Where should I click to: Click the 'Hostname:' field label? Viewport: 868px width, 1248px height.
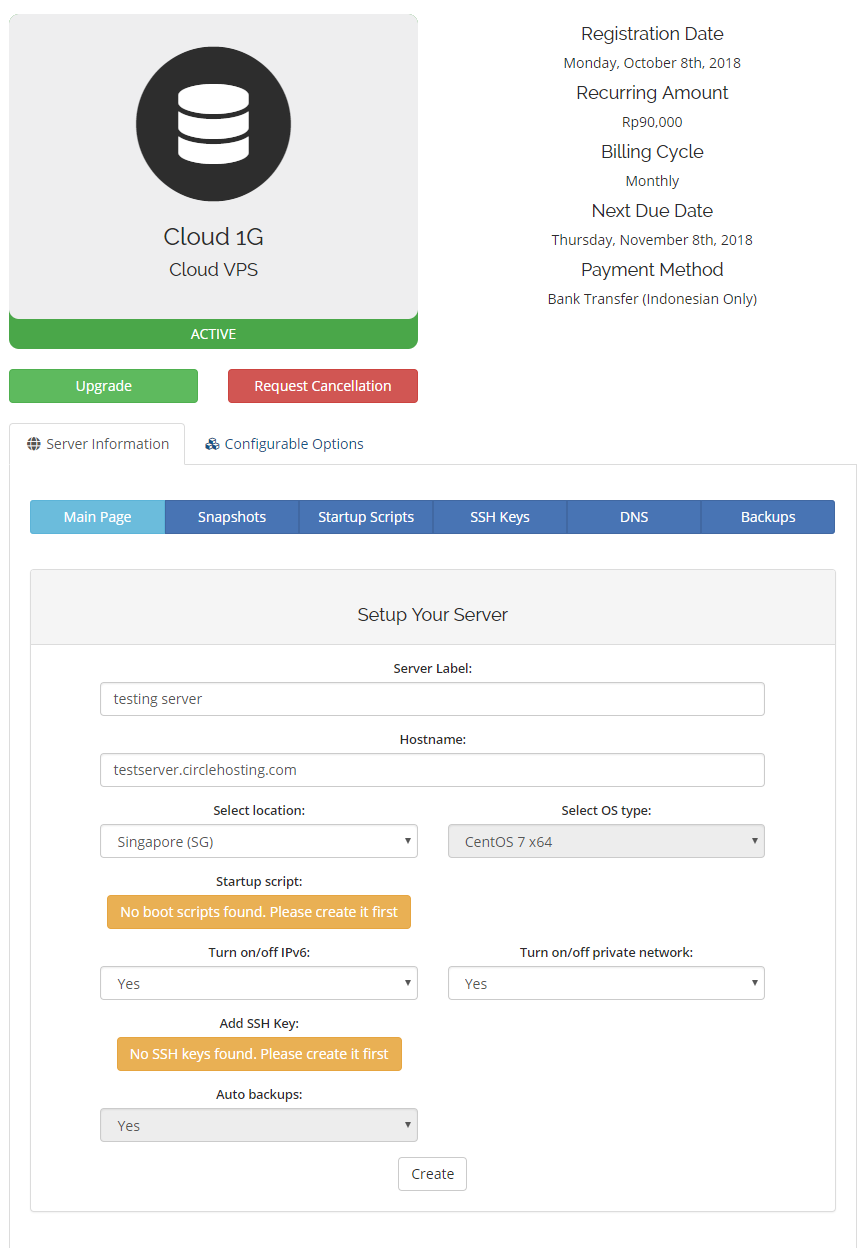click(433, 739)
